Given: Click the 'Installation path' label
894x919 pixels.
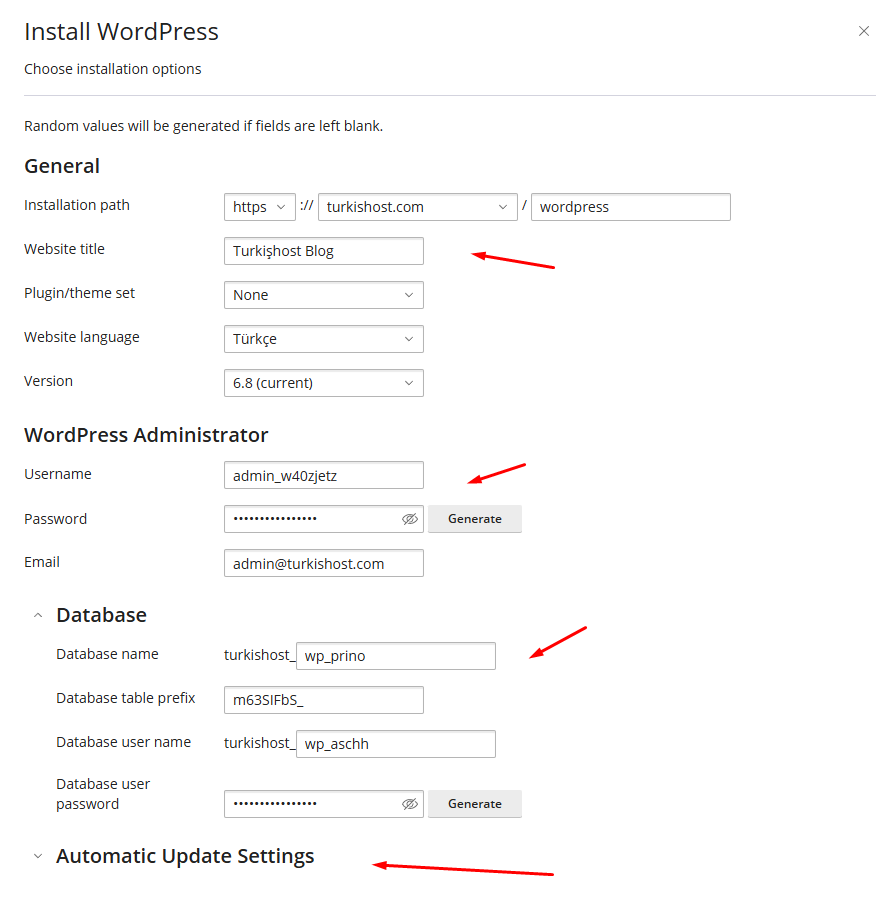Looking at the screenshot, I should click(x=77, y=205).
